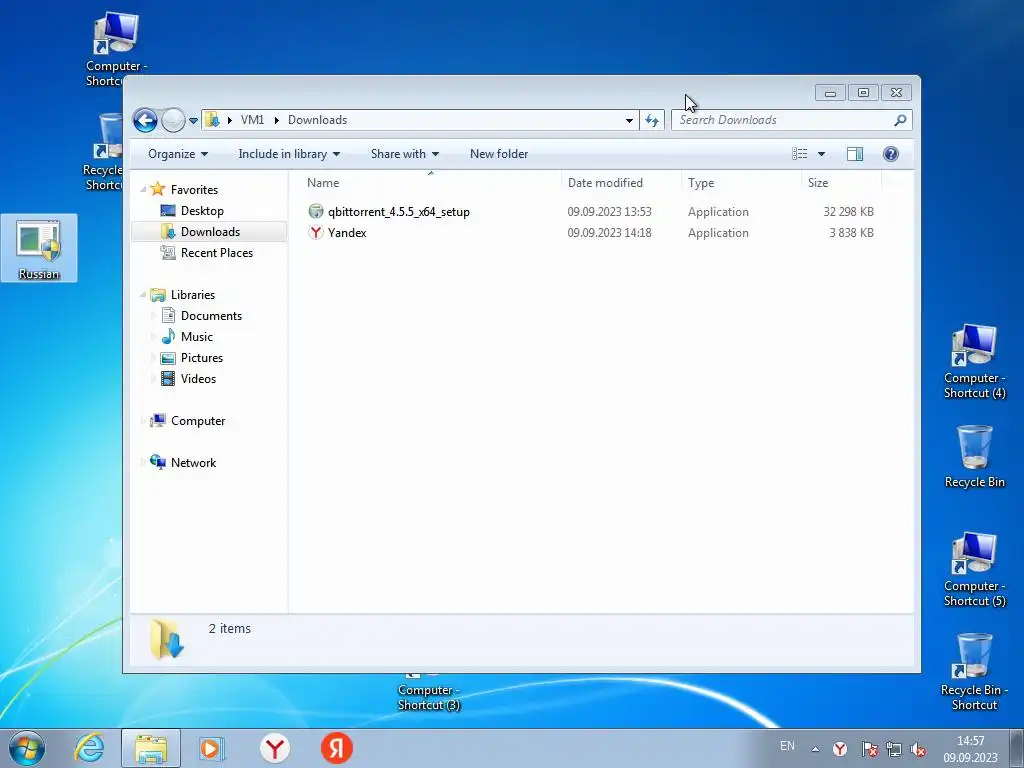The height and width of the screenshot is (768, 1024).
Task: Refresh the folder with the refresh button
Action: (x=652, y=120)
